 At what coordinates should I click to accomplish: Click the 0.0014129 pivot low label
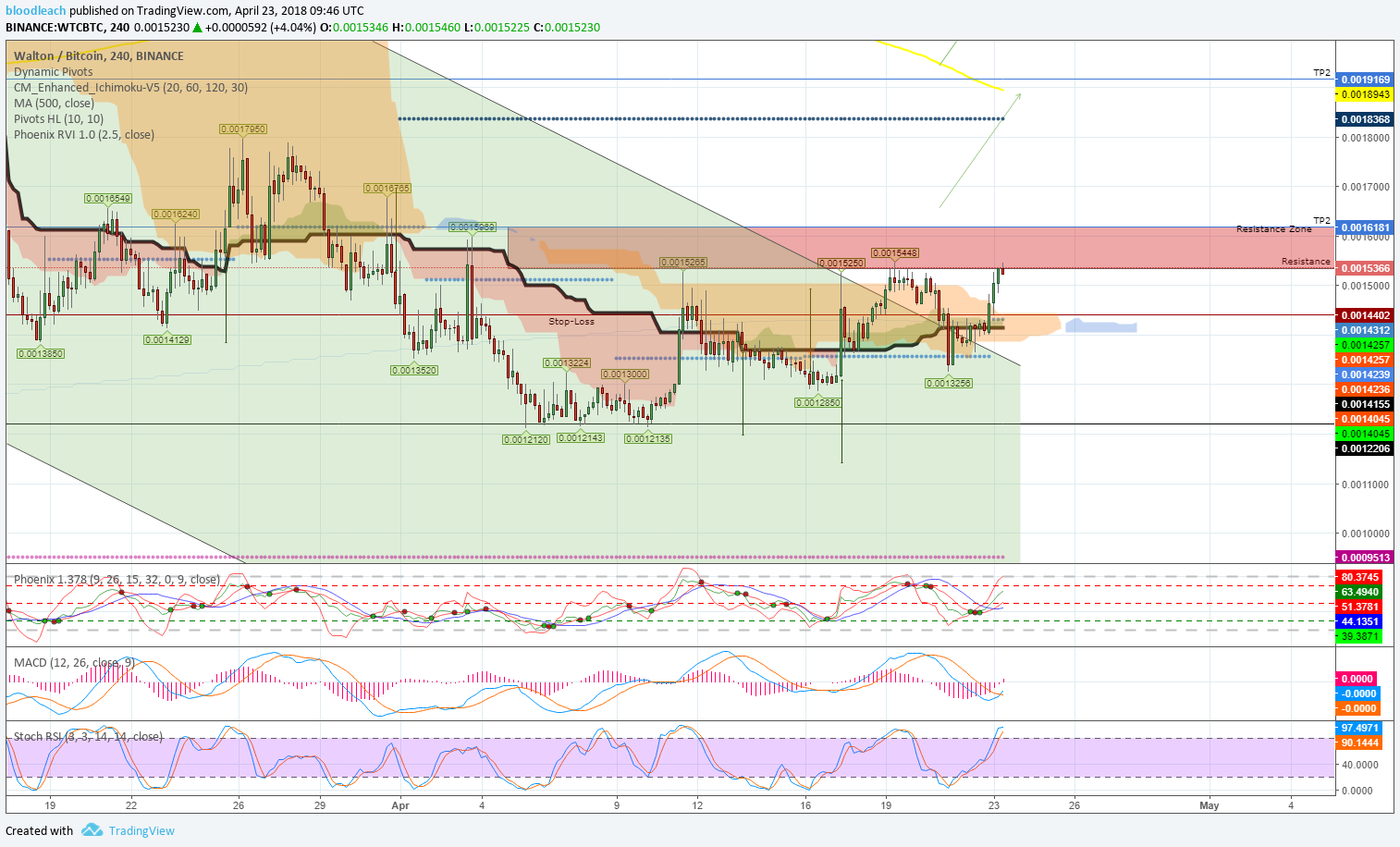(x=167, y=340)
